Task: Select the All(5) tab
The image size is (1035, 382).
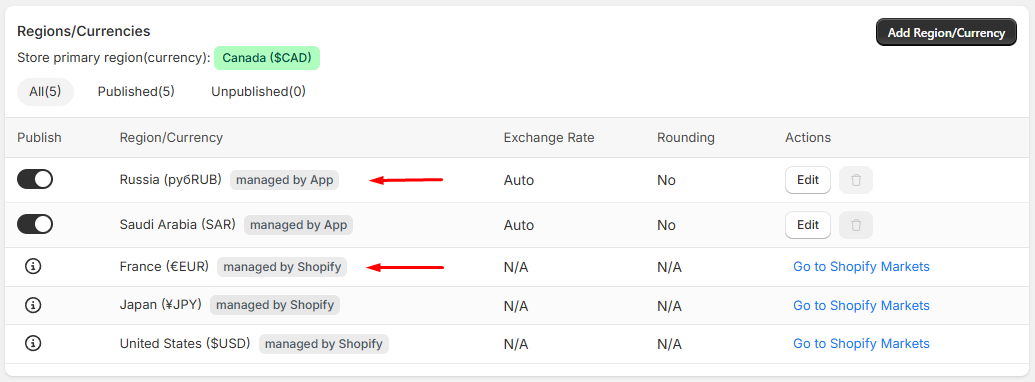Action: [46, 92]
